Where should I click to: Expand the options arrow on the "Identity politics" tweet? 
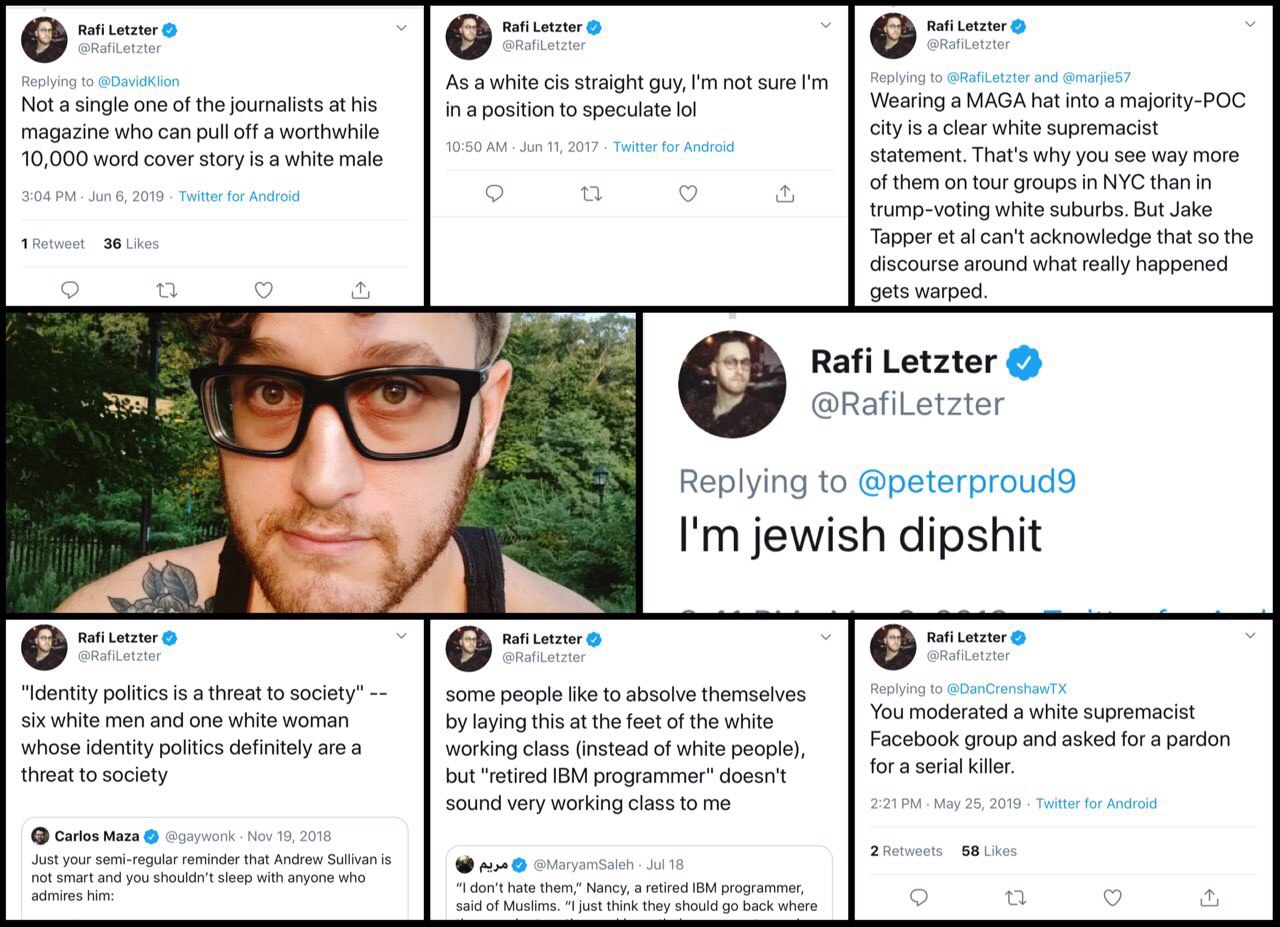click(x=401, y=636)
